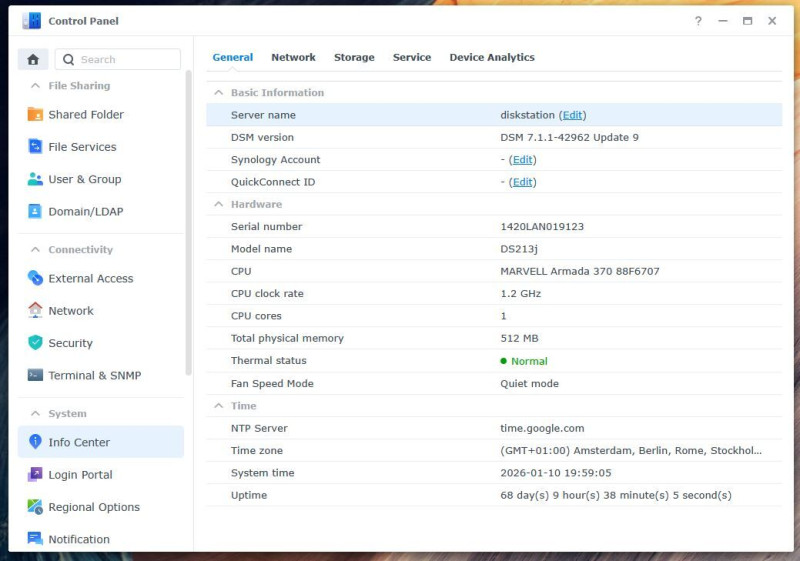Click the Fan Speed Mode label
Viewport: 800px width, 561px height.
[x=272, y=384]
